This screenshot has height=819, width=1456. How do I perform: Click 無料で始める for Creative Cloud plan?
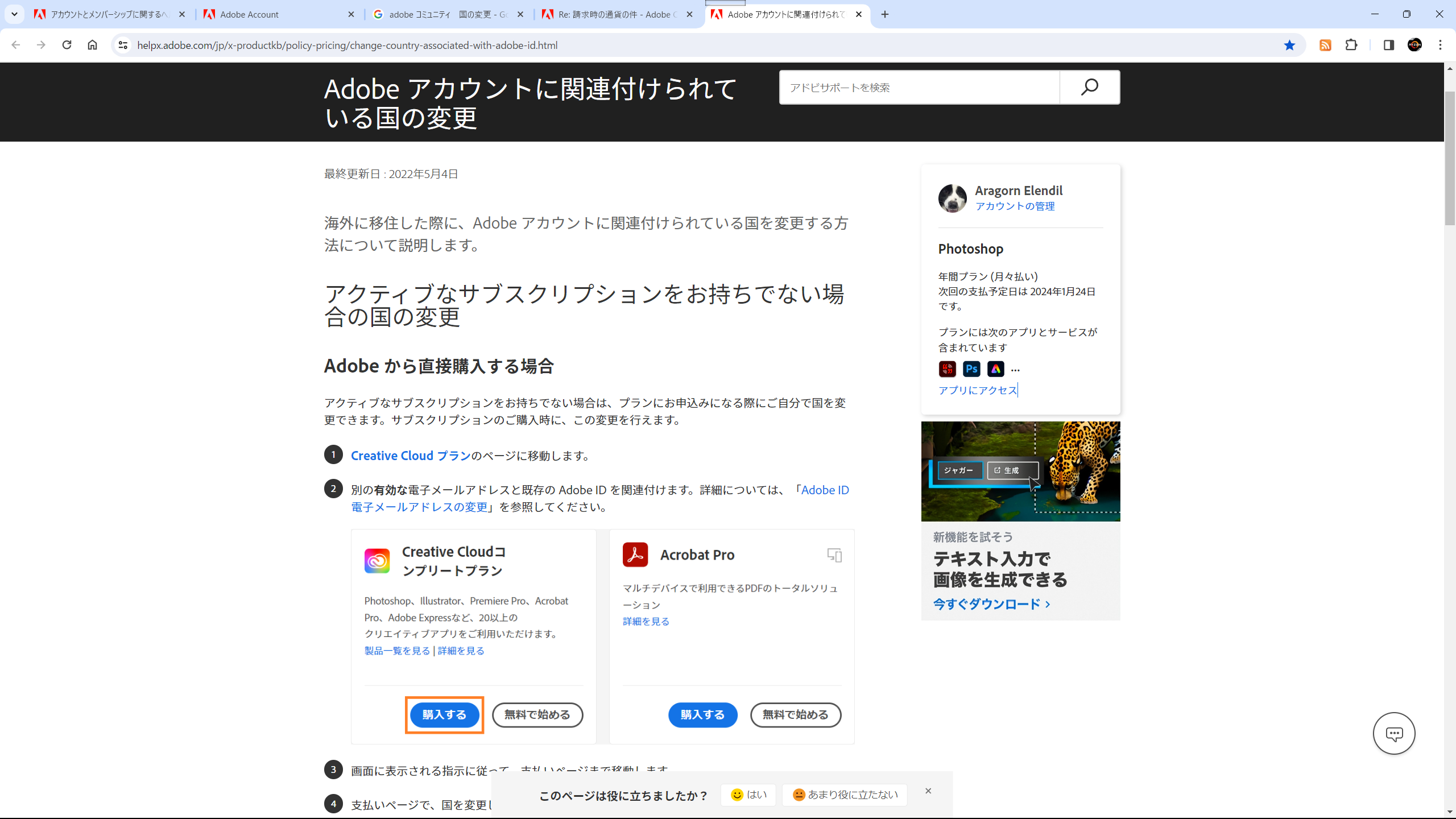pos(537,715)
